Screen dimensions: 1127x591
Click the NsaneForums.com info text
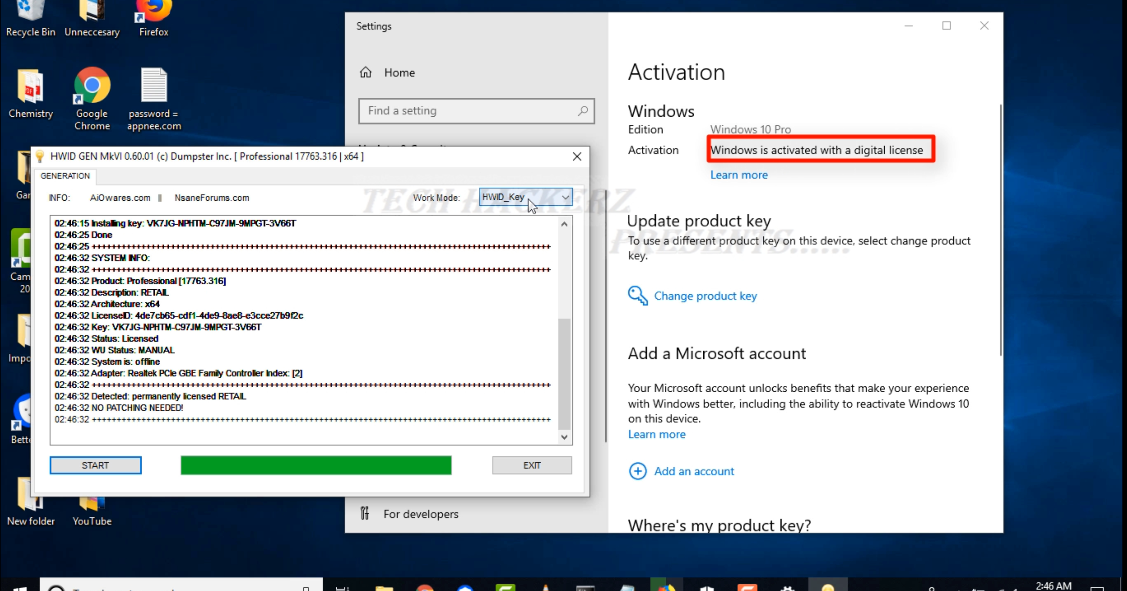tap(212, 198)
